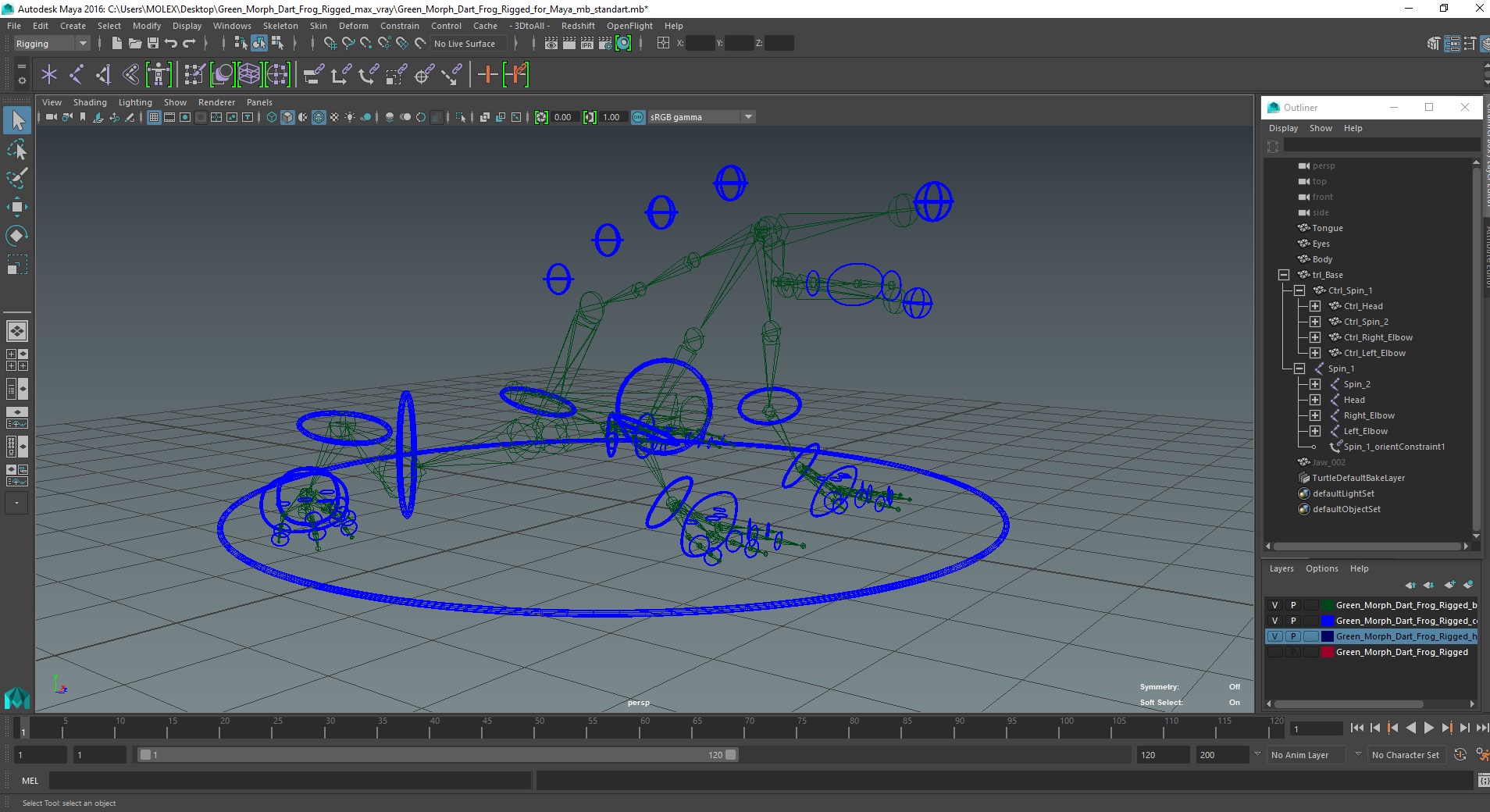Image resolution: width=1490 pixels, height=812 pixels.
Task: Open the Render Settings icon
Action: coord(605,44)
